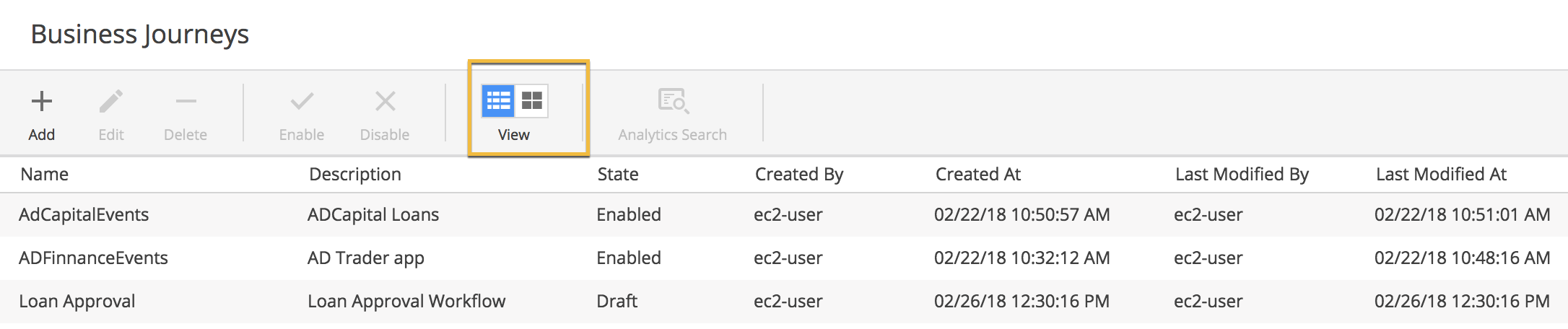Click the Add plus icon

pos(42,101)
